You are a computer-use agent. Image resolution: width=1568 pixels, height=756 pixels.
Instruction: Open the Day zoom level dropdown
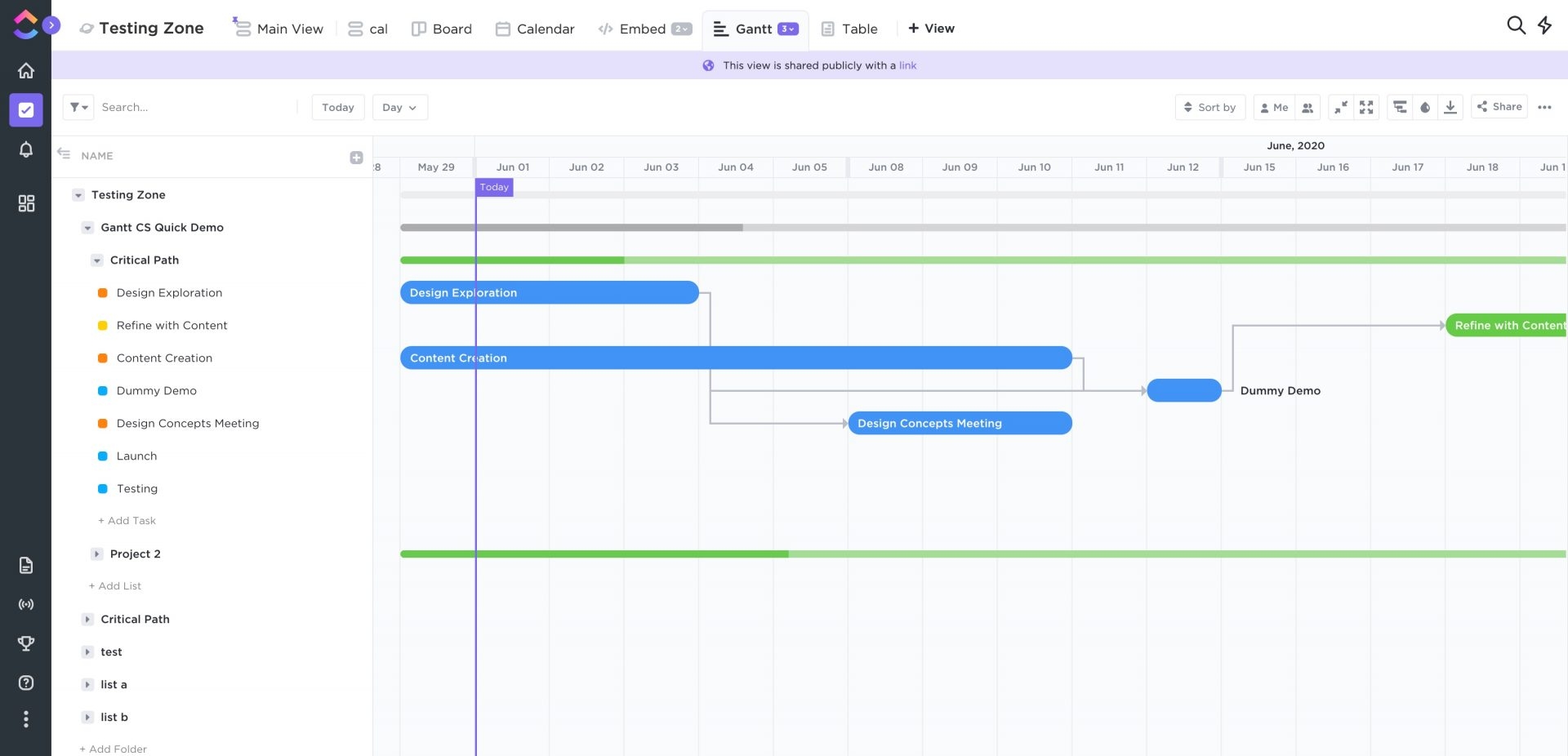399,107
